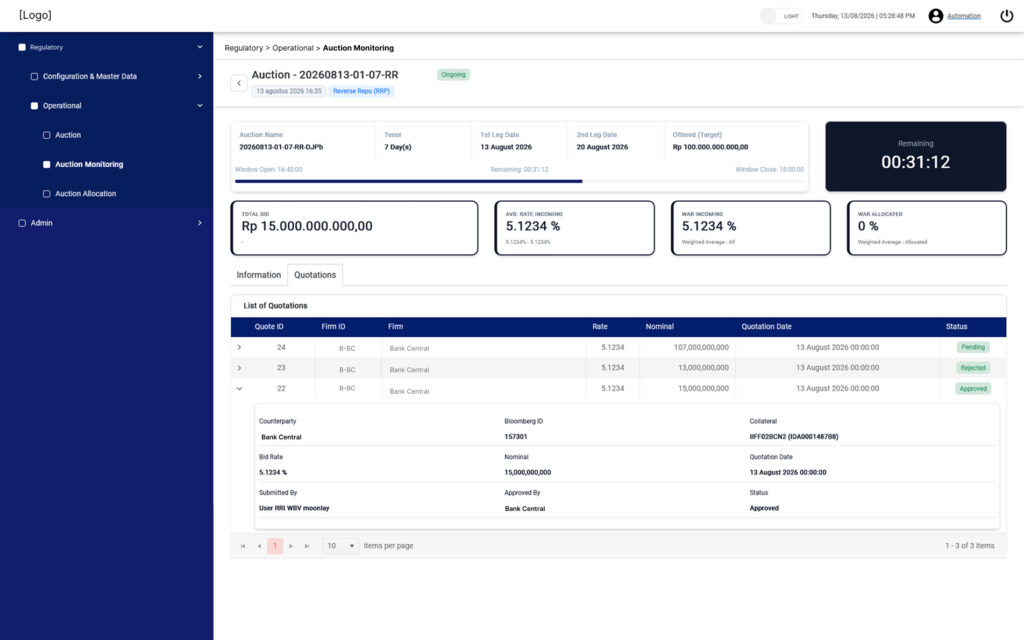Click Regulatory in the breadcrumb
Viewport: 1024px width, 640px height.
(x=244, y=48)
